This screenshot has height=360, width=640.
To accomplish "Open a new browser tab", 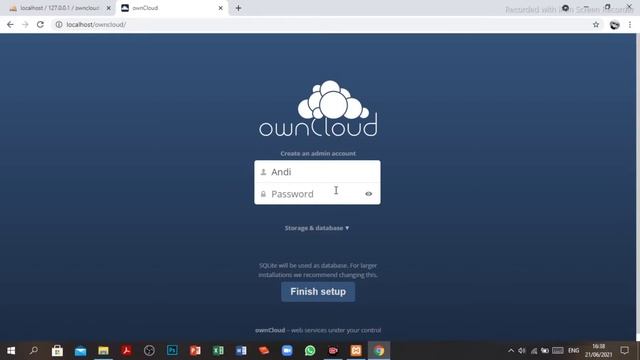I will pos(238,8).
